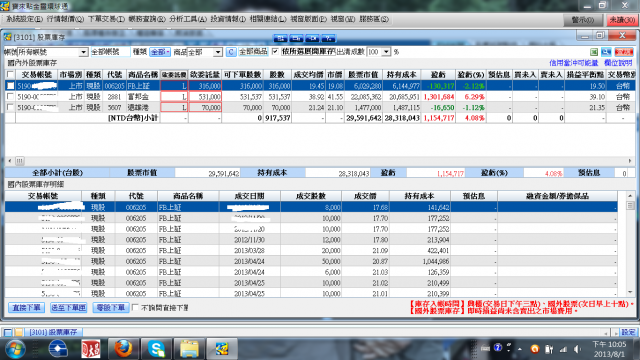This screenshot has width=640, height=360.
Task: Click the trading app icon in the taskbar
Action: coord(222,349)
